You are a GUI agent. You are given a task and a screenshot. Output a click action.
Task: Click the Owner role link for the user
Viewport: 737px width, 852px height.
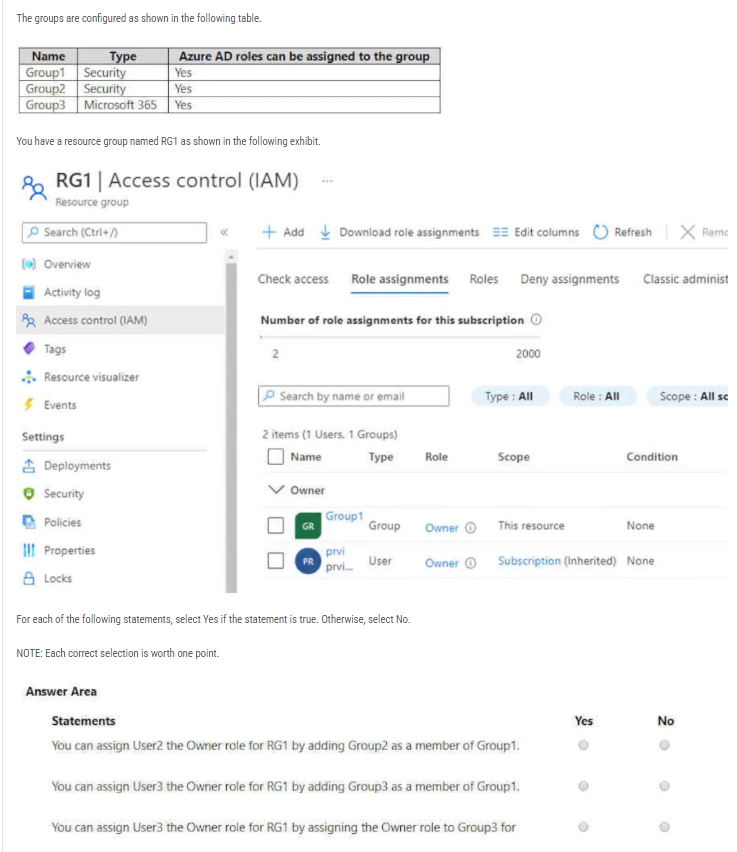coord(441,563)
